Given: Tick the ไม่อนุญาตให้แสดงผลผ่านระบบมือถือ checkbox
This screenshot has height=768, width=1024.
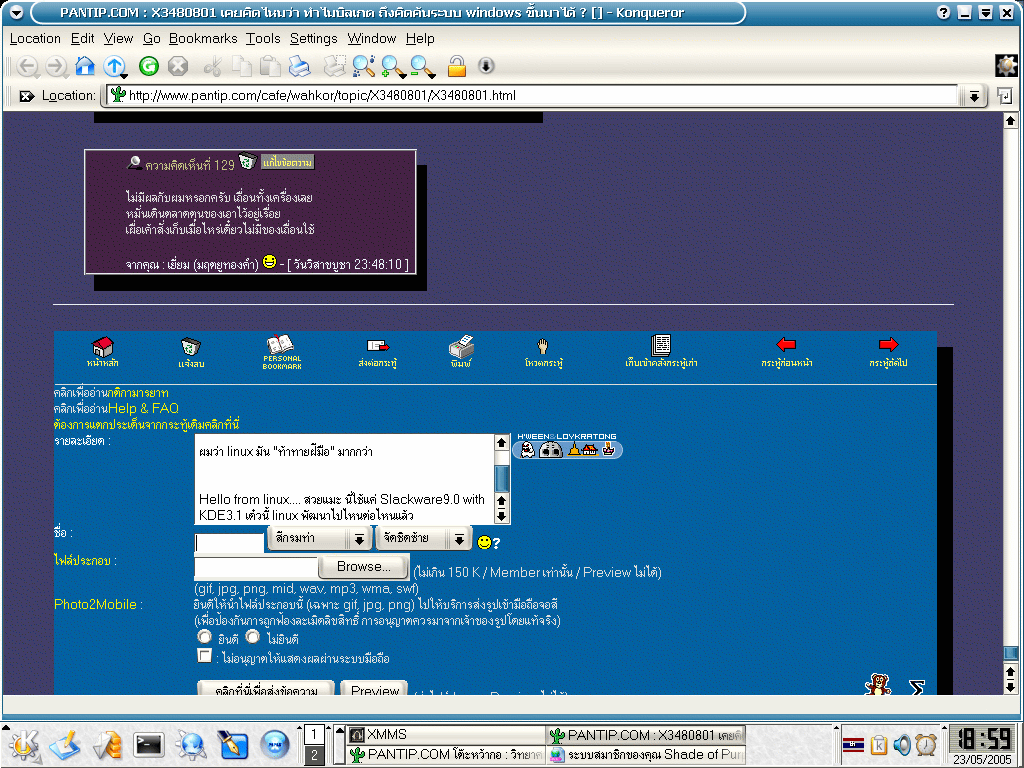Looking at the screenshot, I should 204,656.
